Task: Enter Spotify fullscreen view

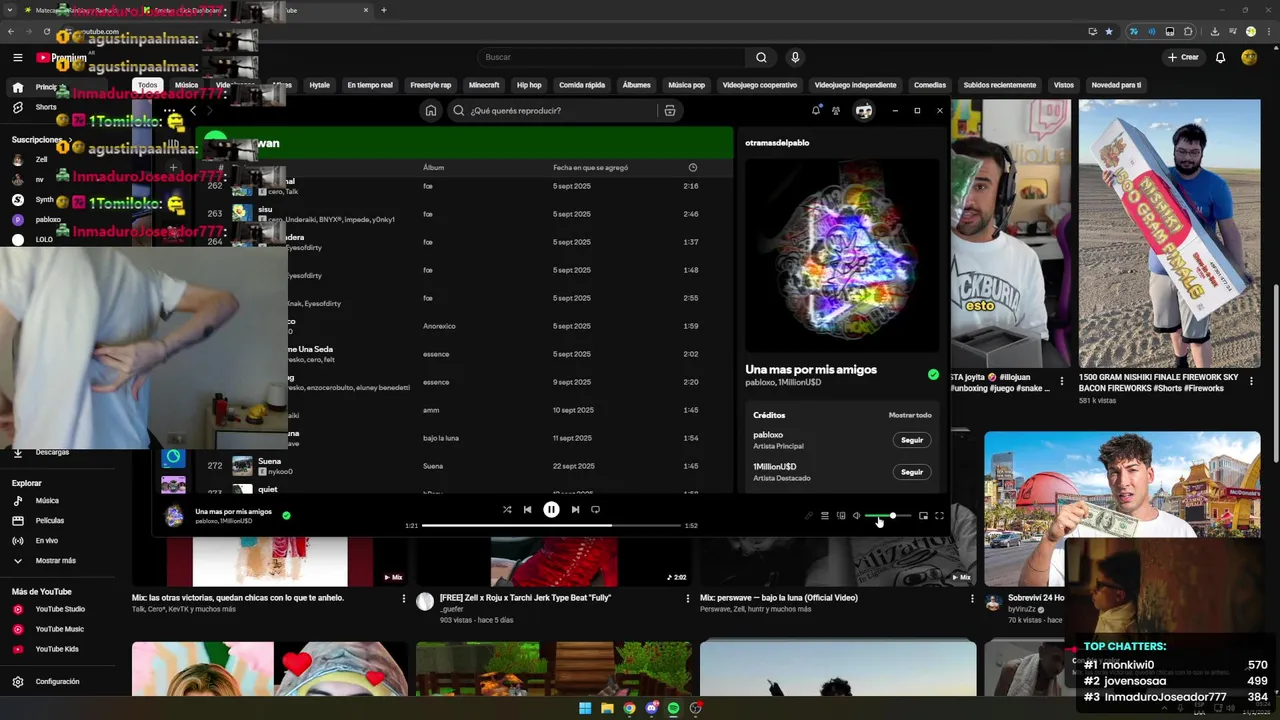Action: point(939,516)
